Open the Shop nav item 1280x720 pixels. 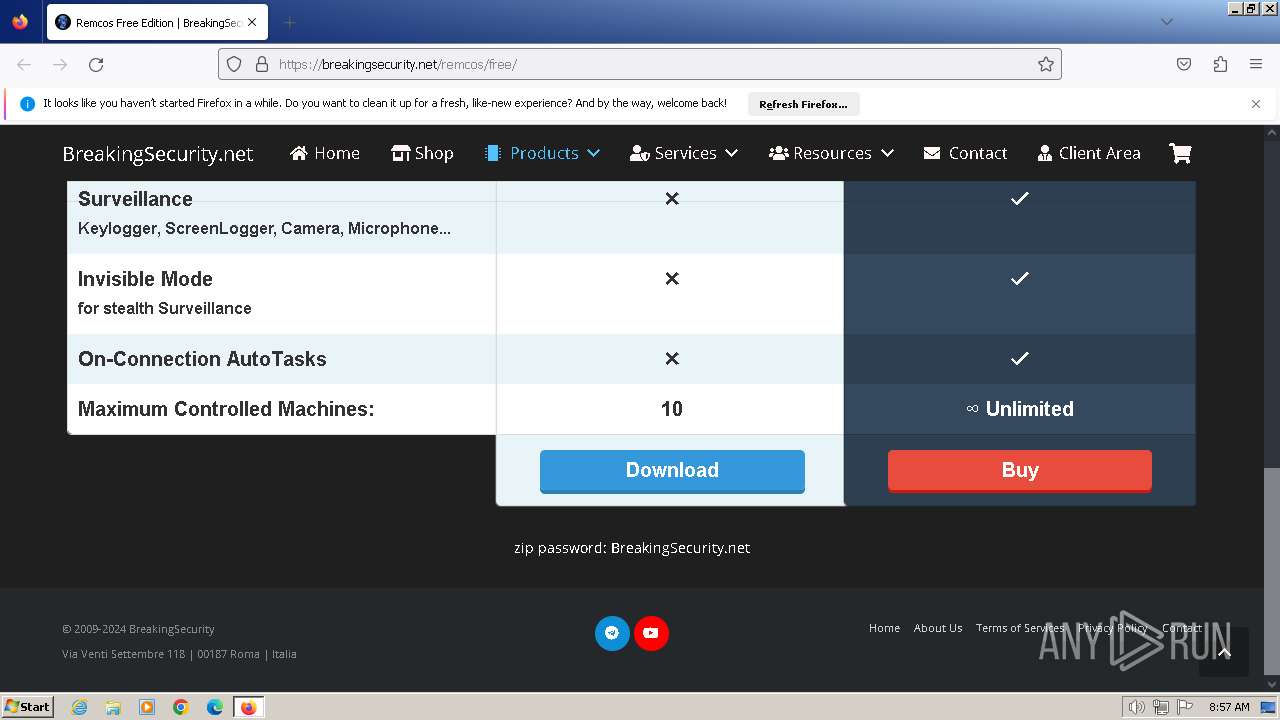click(422, 153)
